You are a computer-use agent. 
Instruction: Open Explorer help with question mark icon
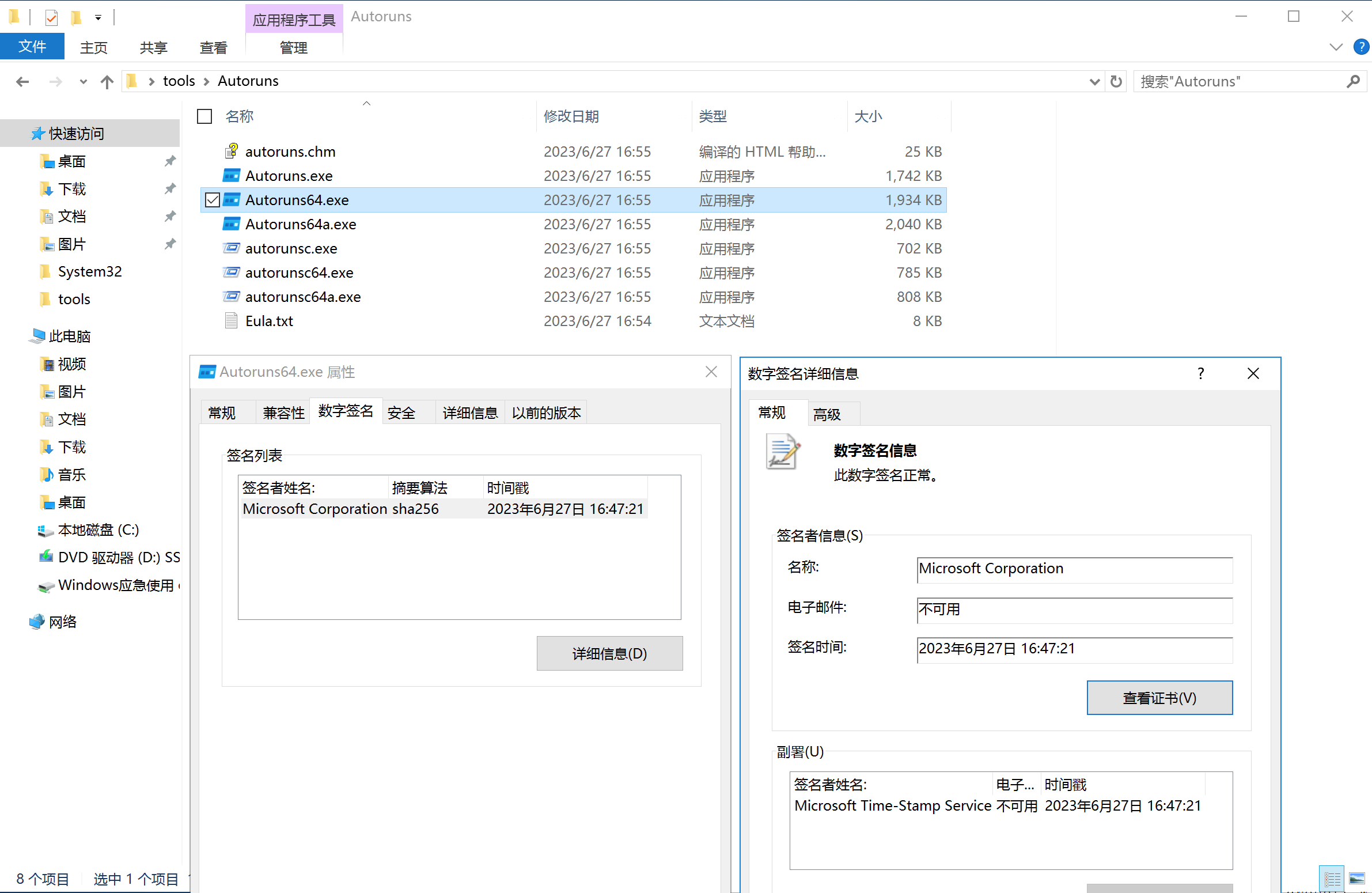point(1361,47)
